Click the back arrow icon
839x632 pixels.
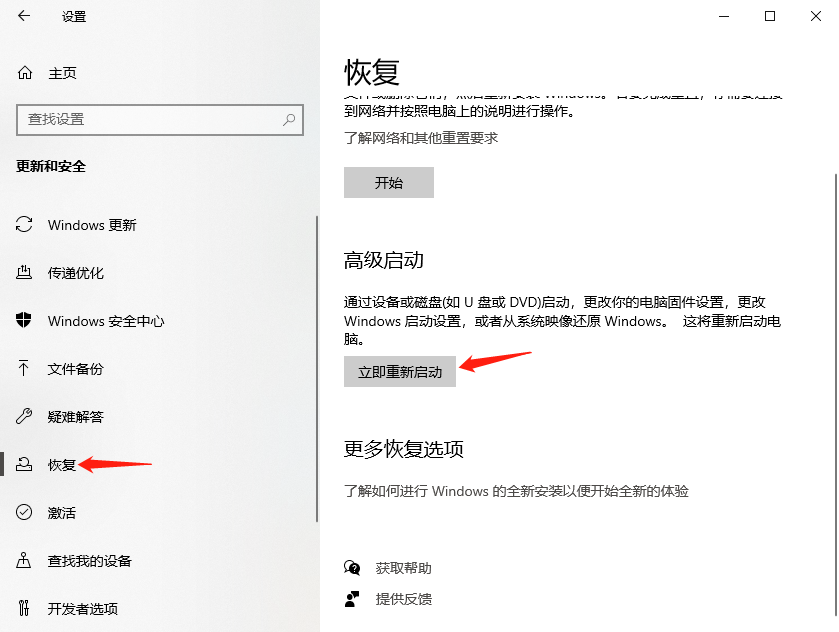pyautogui.click(x=21, y=16)
